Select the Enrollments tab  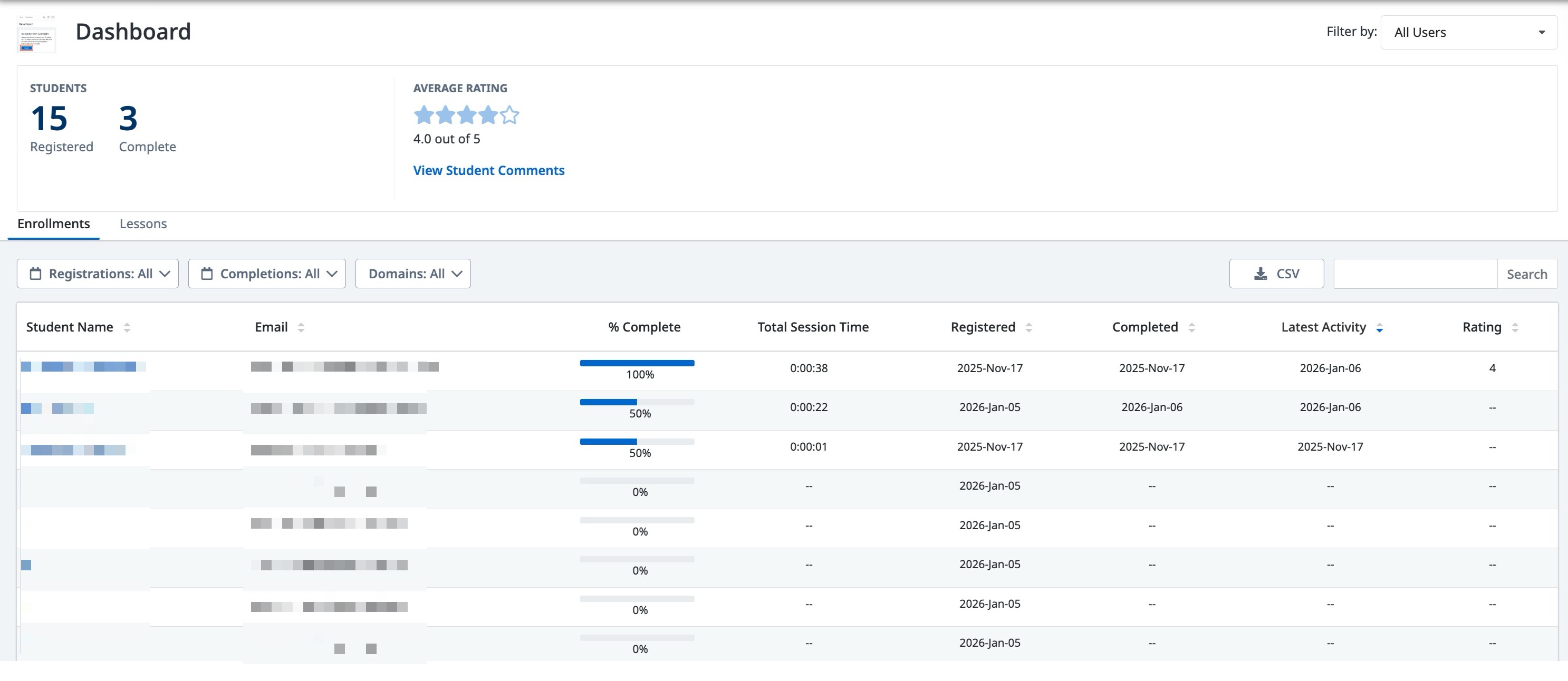[54, 224]
